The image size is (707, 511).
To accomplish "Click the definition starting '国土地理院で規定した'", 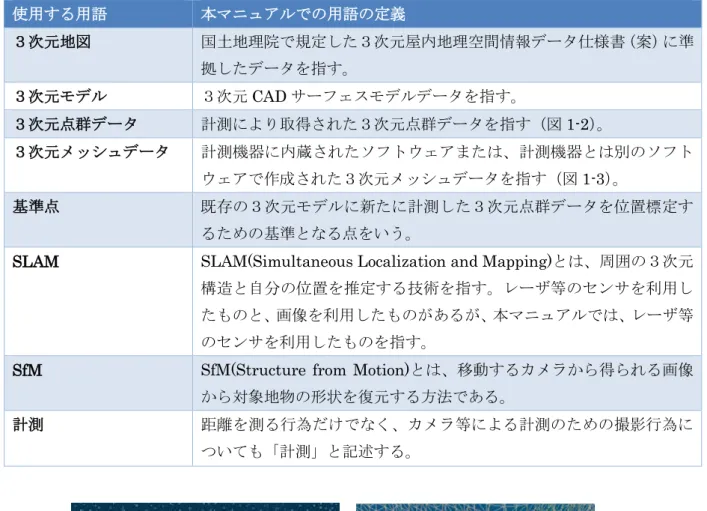I will pos(447,42).
